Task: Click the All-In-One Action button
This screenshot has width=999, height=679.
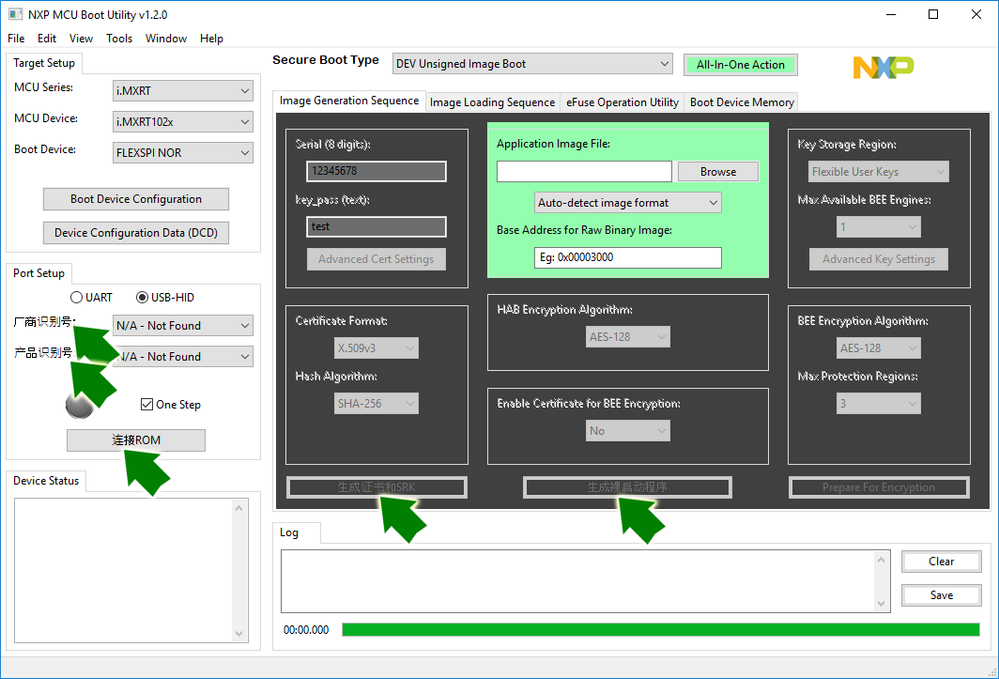Action: pyautogui.click(x=740, y=64)
